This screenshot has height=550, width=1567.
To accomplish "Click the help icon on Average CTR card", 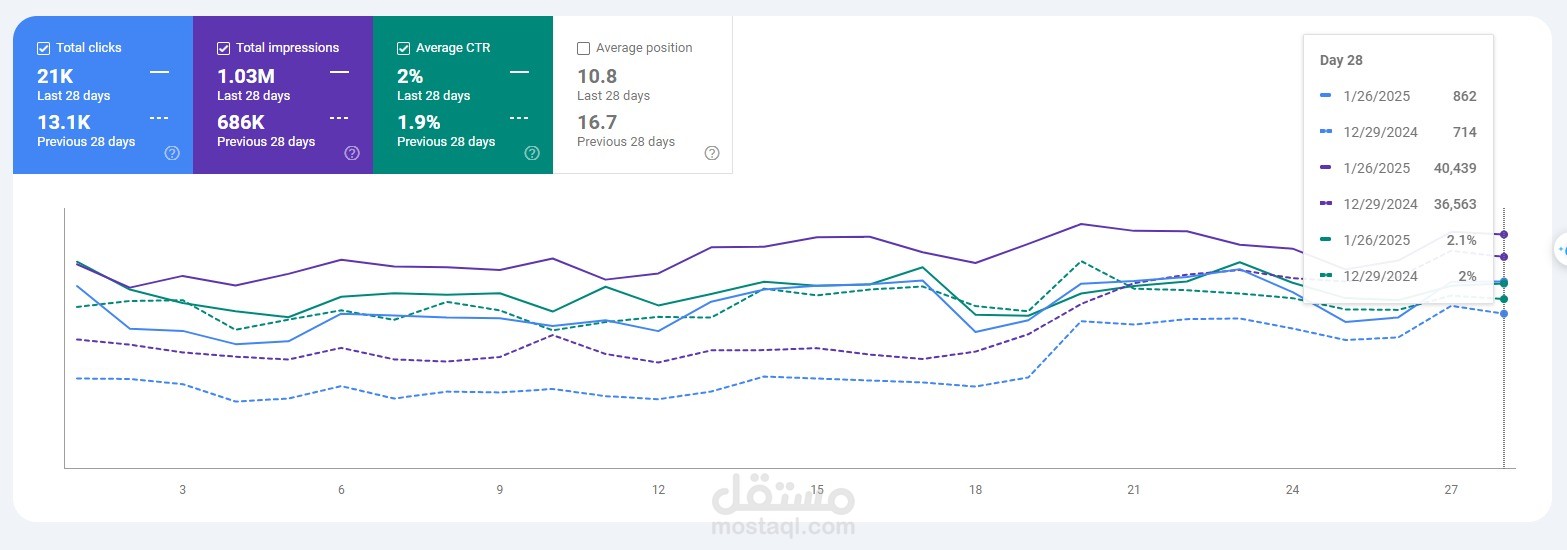I will coord(532,153).
